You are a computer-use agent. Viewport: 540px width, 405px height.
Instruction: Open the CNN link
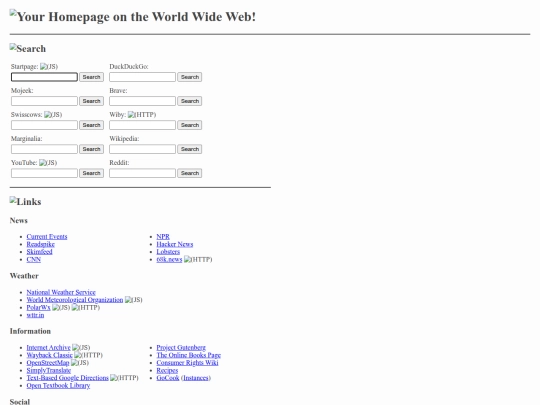point(33,259)
